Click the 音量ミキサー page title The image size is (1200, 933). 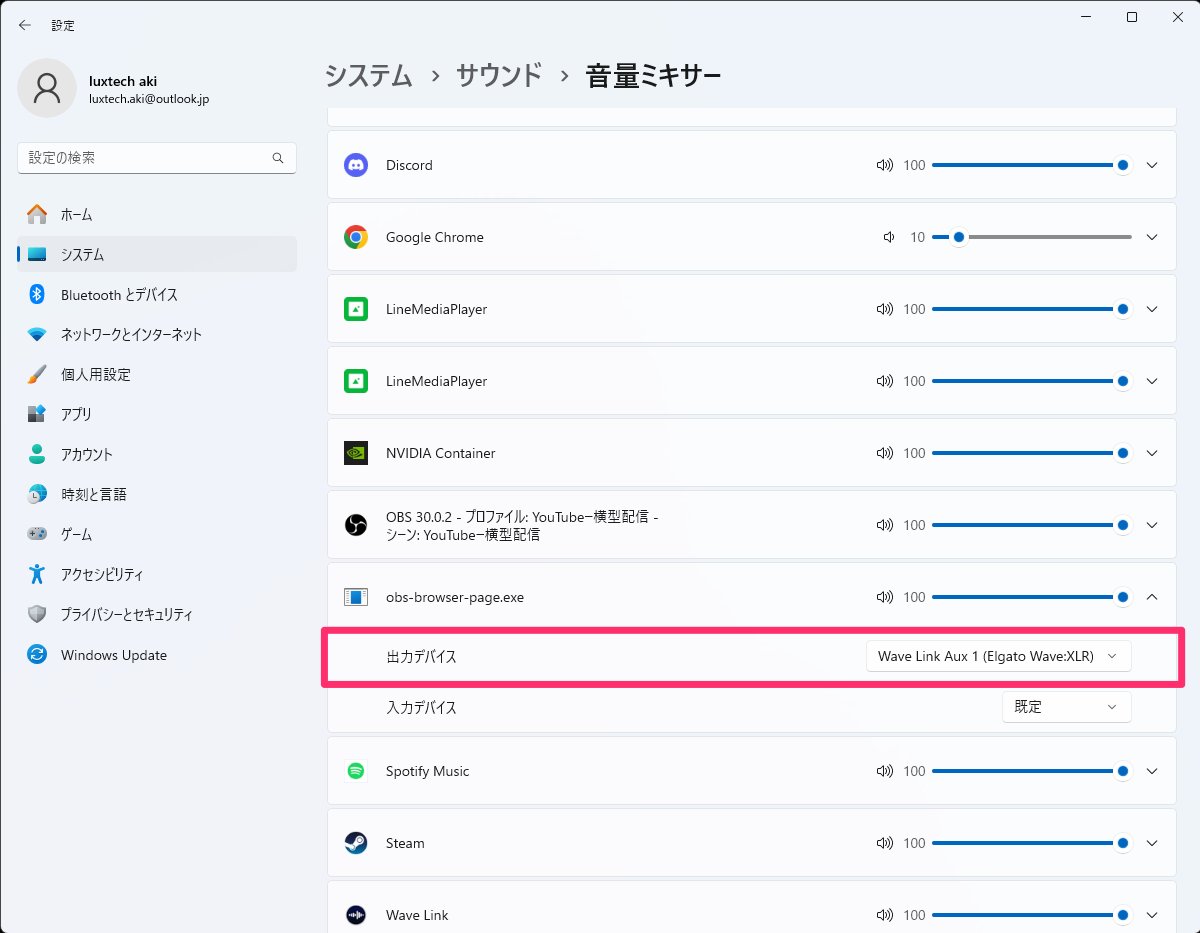[x=653, y=76]
